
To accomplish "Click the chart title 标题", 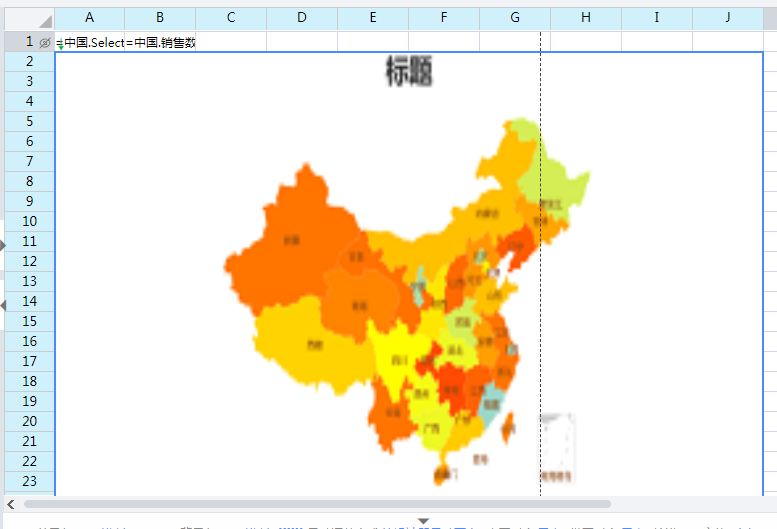I will (x=409, y=72).
